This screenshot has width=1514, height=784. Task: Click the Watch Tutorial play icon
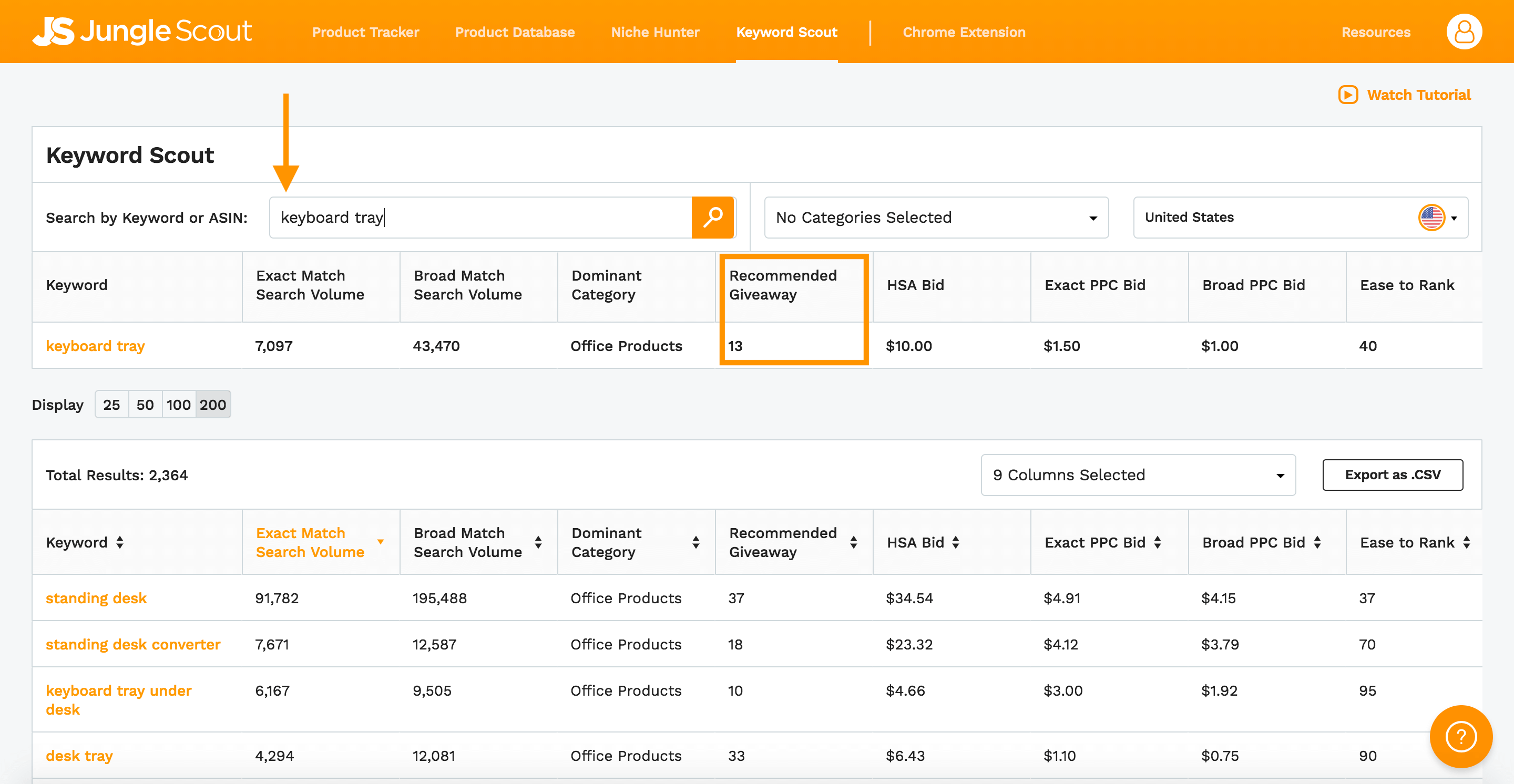1348,95
